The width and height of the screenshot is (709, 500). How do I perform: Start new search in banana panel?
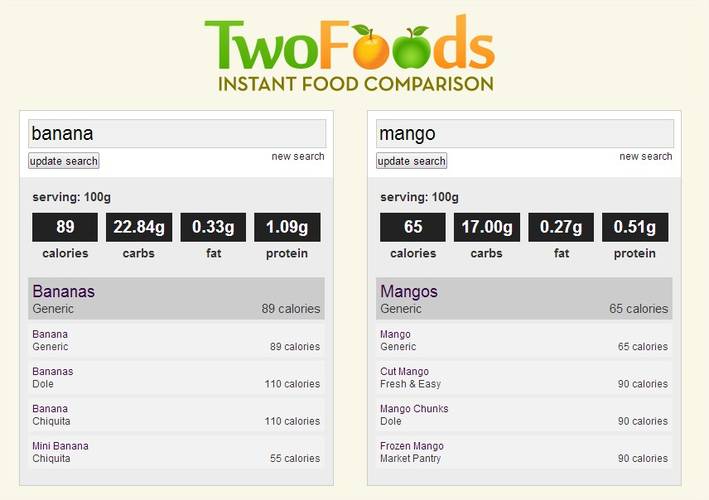coord(298,156)
